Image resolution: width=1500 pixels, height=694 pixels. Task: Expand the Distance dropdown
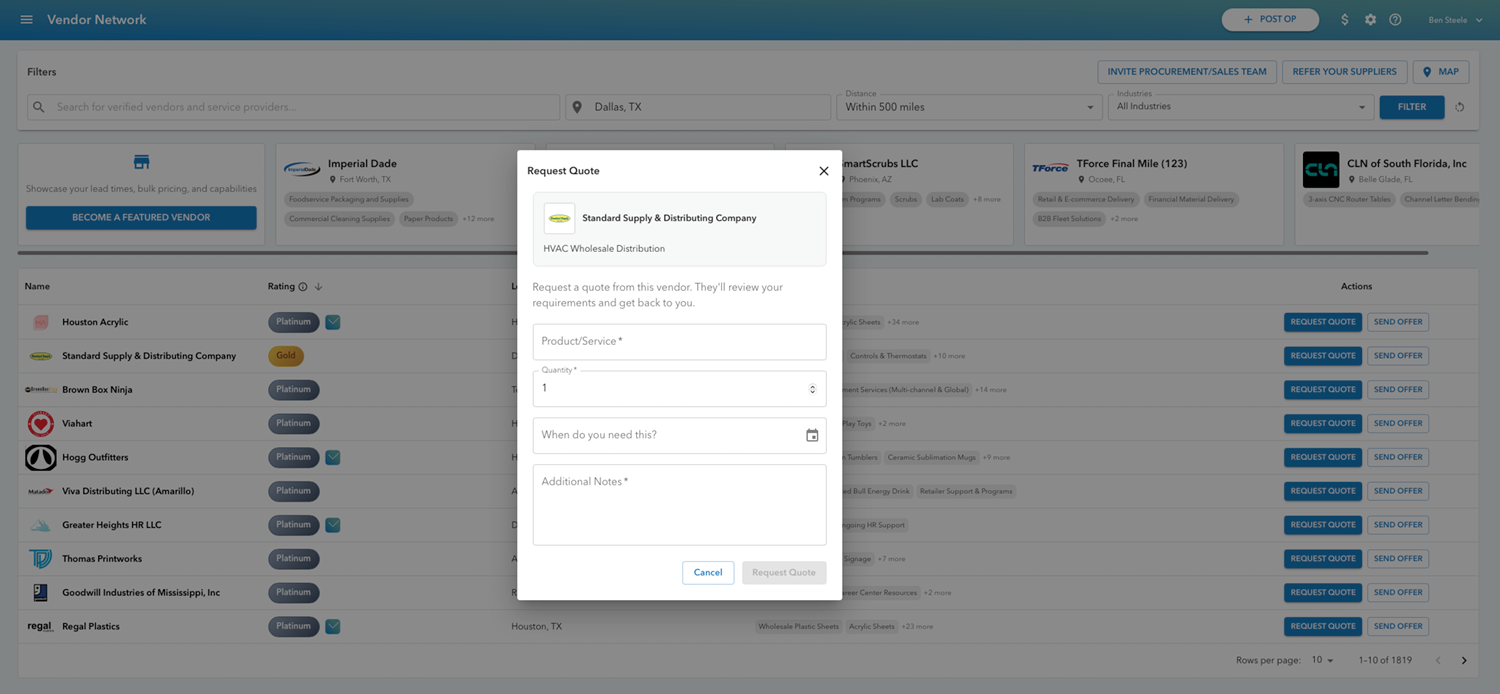[1090, 106]
